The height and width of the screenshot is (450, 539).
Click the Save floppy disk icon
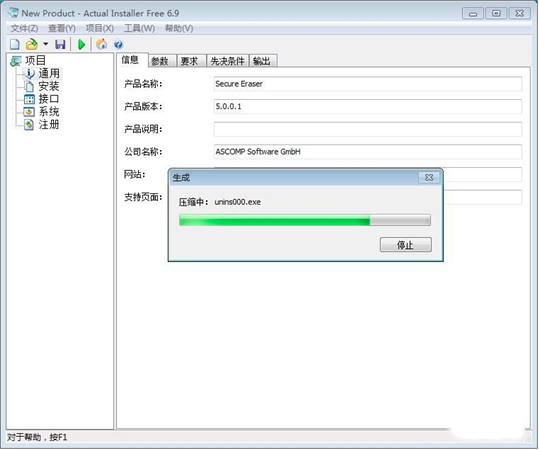60,44
